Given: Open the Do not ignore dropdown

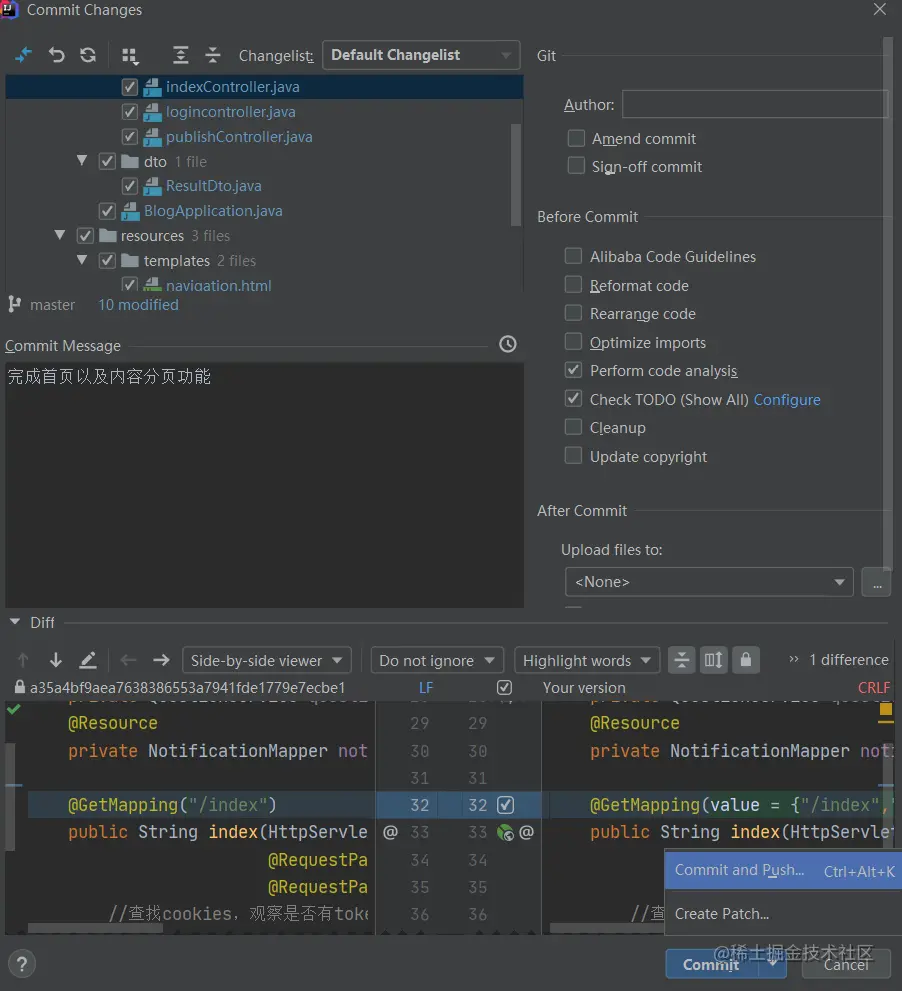Looking at the screenshot, I should (437, 660).
